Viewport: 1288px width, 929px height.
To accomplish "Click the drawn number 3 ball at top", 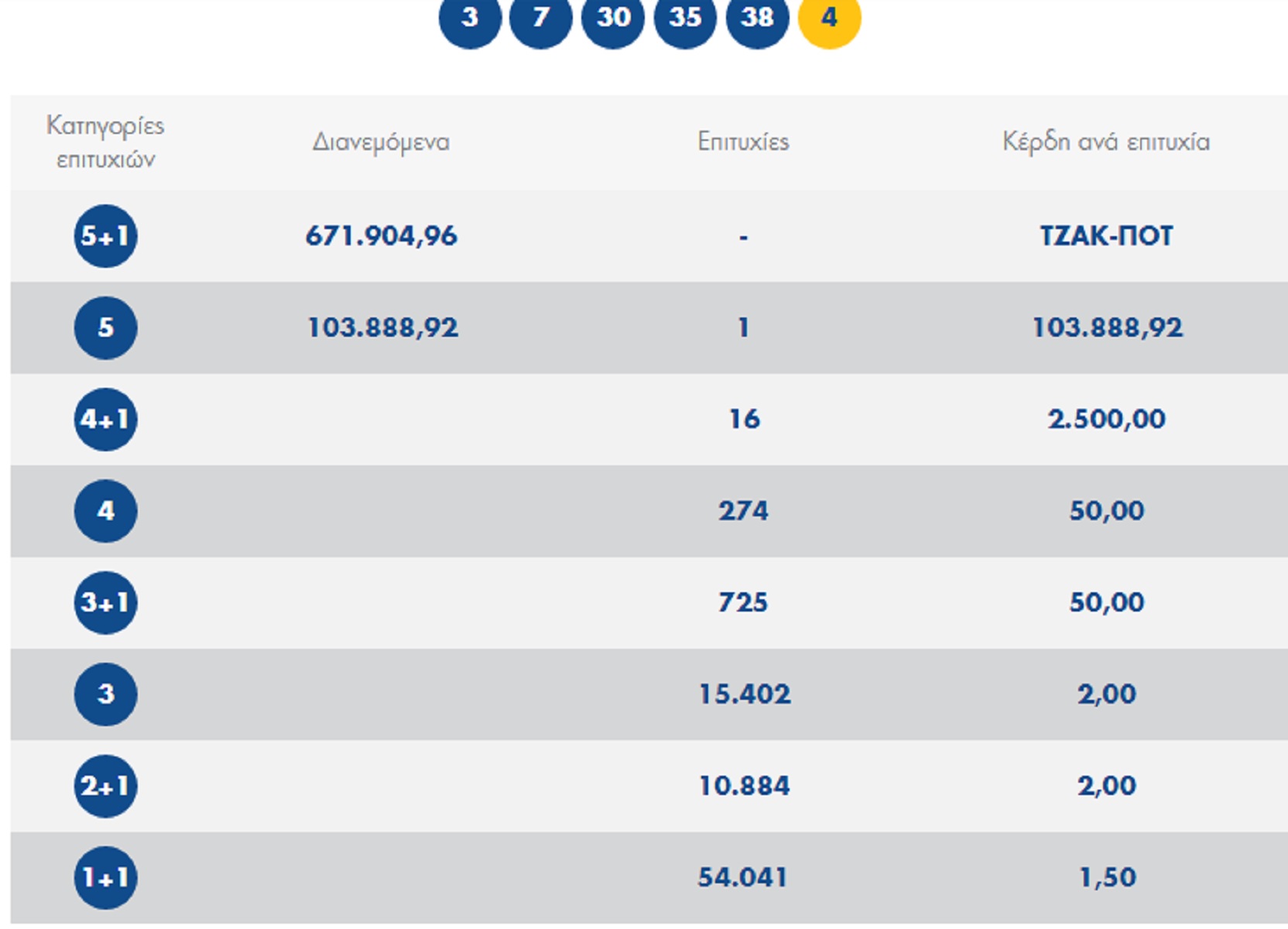I will (x=470, y=18).
